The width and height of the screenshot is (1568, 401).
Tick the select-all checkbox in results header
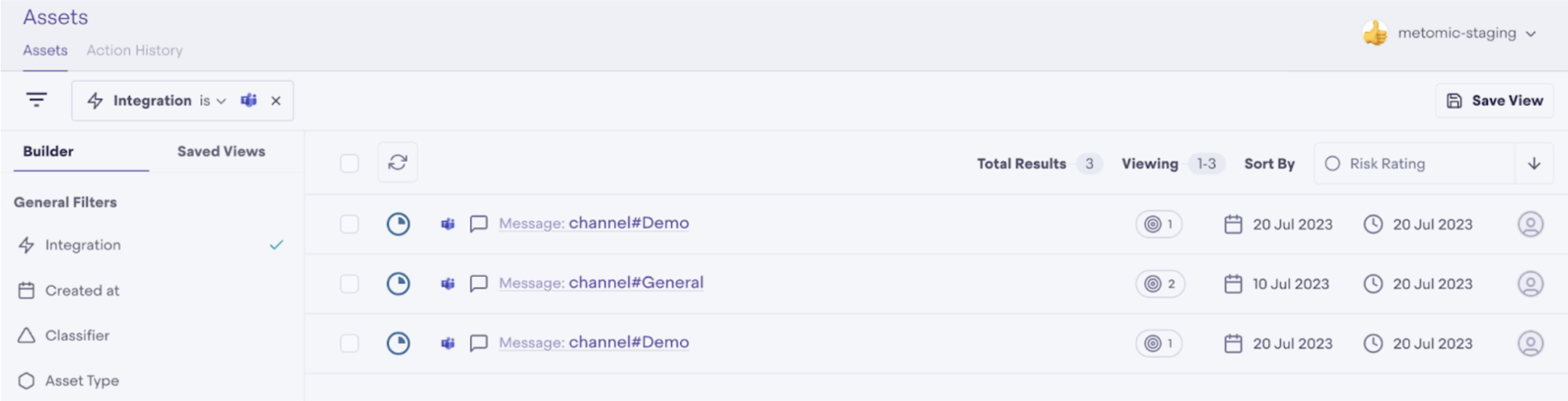click(350, 163)
